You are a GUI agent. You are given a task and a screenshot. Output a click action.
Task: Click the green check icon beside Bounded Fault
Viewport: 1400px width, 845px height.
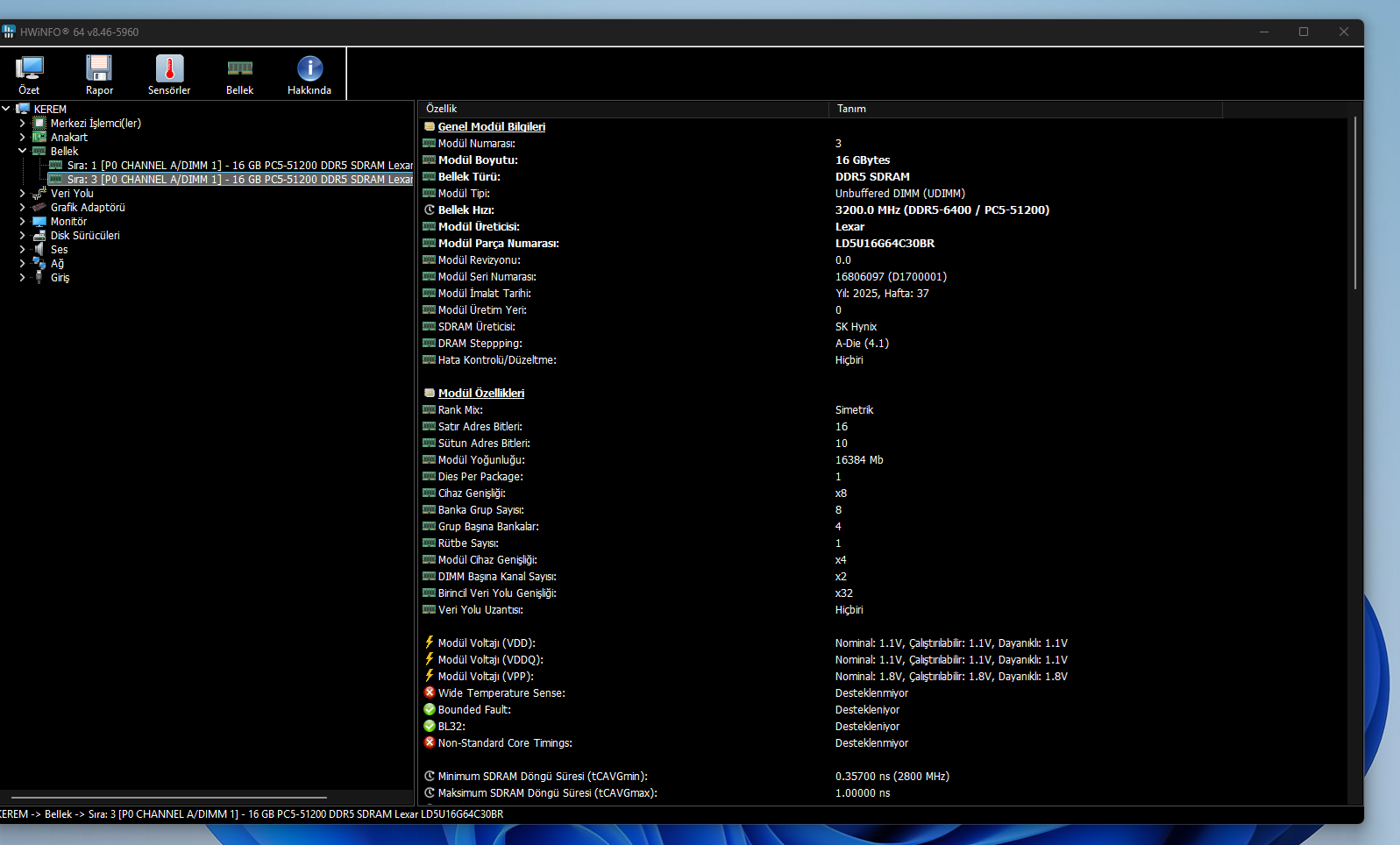click(430, 709)
